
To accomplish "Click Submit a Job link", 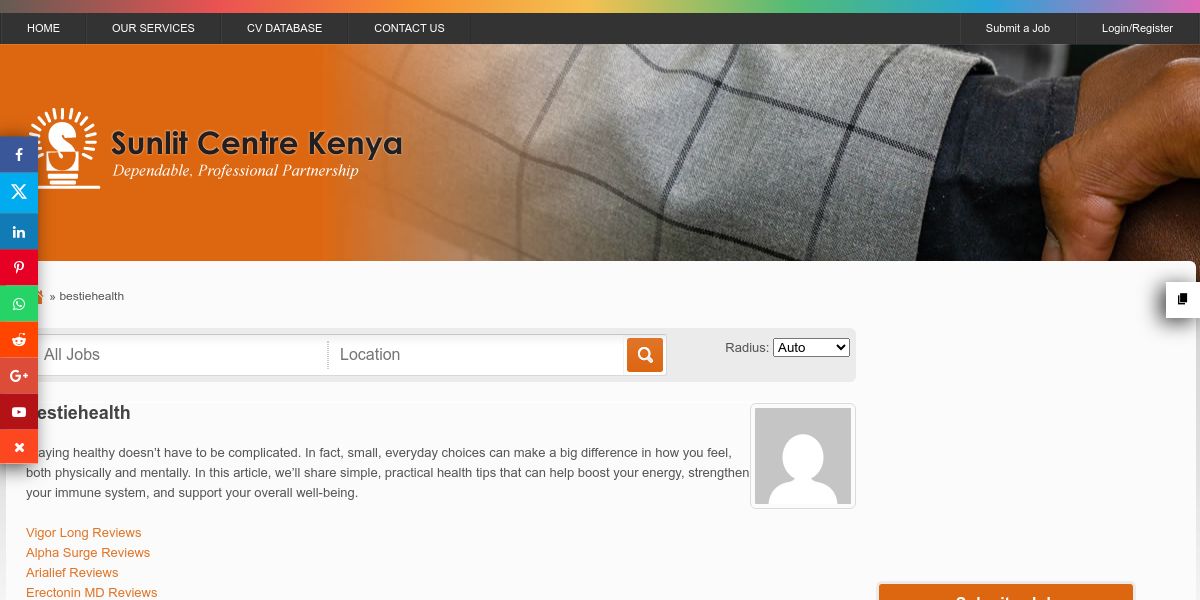I will point(1017,28).
